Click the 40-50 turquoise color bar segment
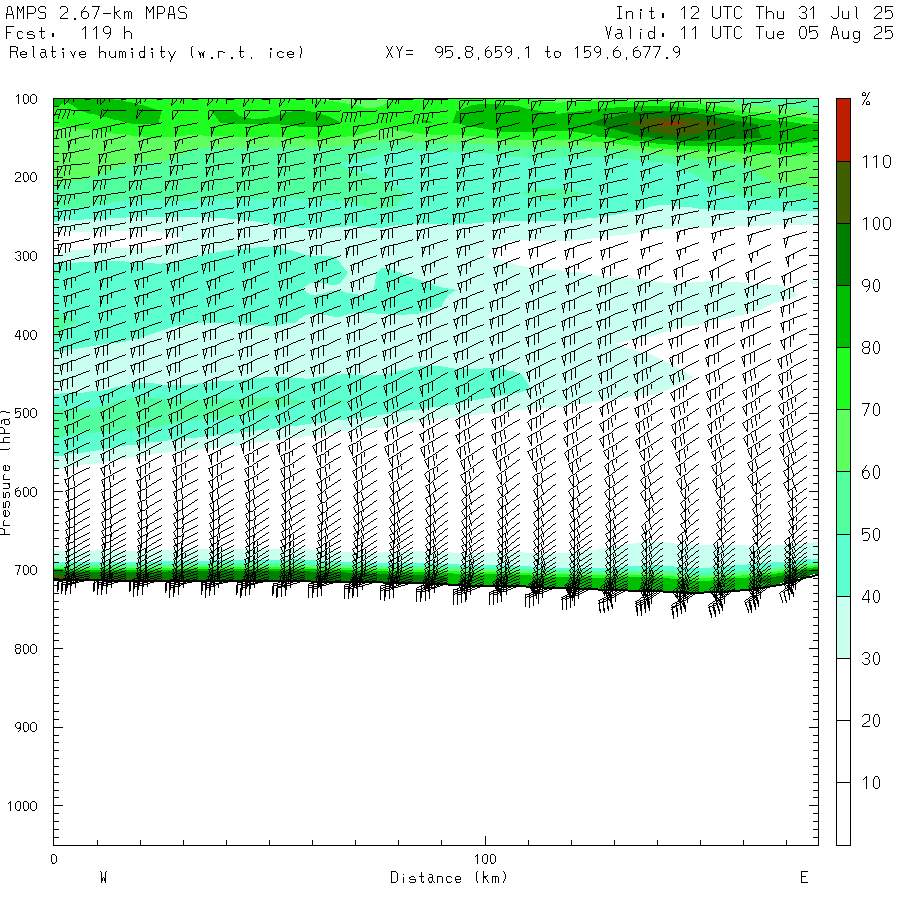 tap(843, 565)
